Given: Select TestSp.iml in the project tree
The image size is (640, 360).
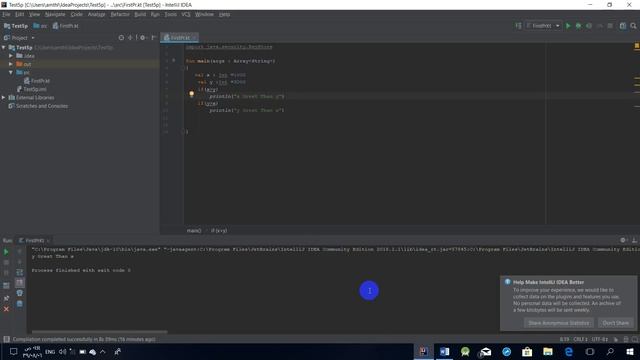Looking at the screenshot, I should [x=32, y=89].
